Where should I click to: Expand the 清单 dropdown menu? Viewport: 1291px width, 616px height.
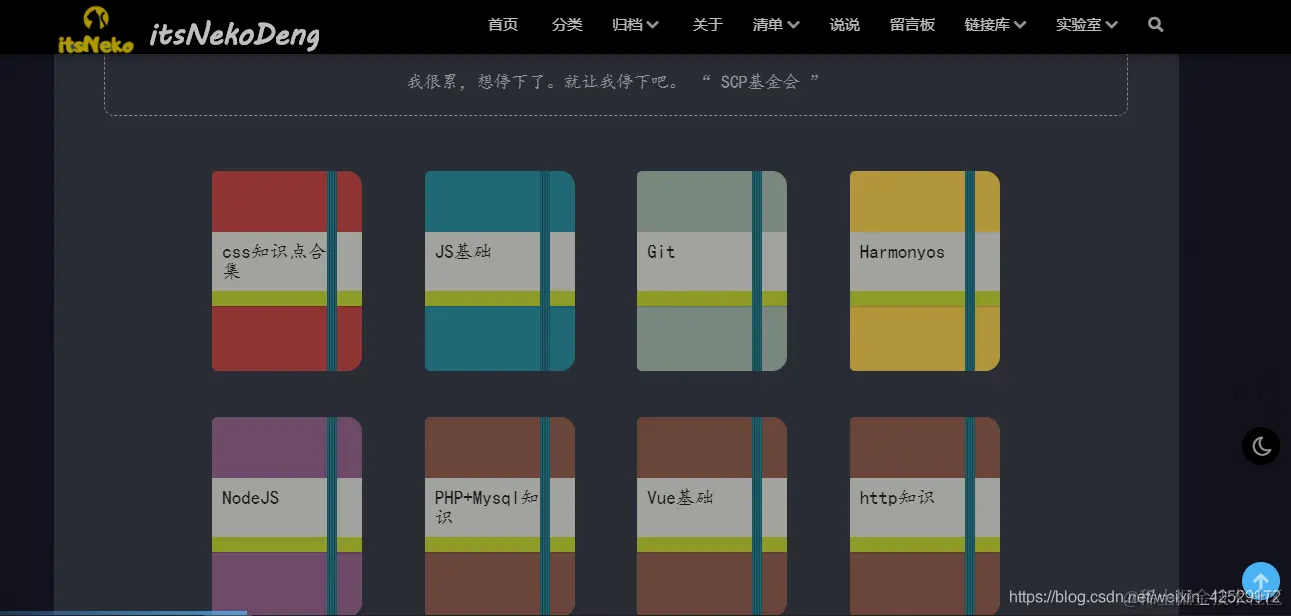(775, 25)
